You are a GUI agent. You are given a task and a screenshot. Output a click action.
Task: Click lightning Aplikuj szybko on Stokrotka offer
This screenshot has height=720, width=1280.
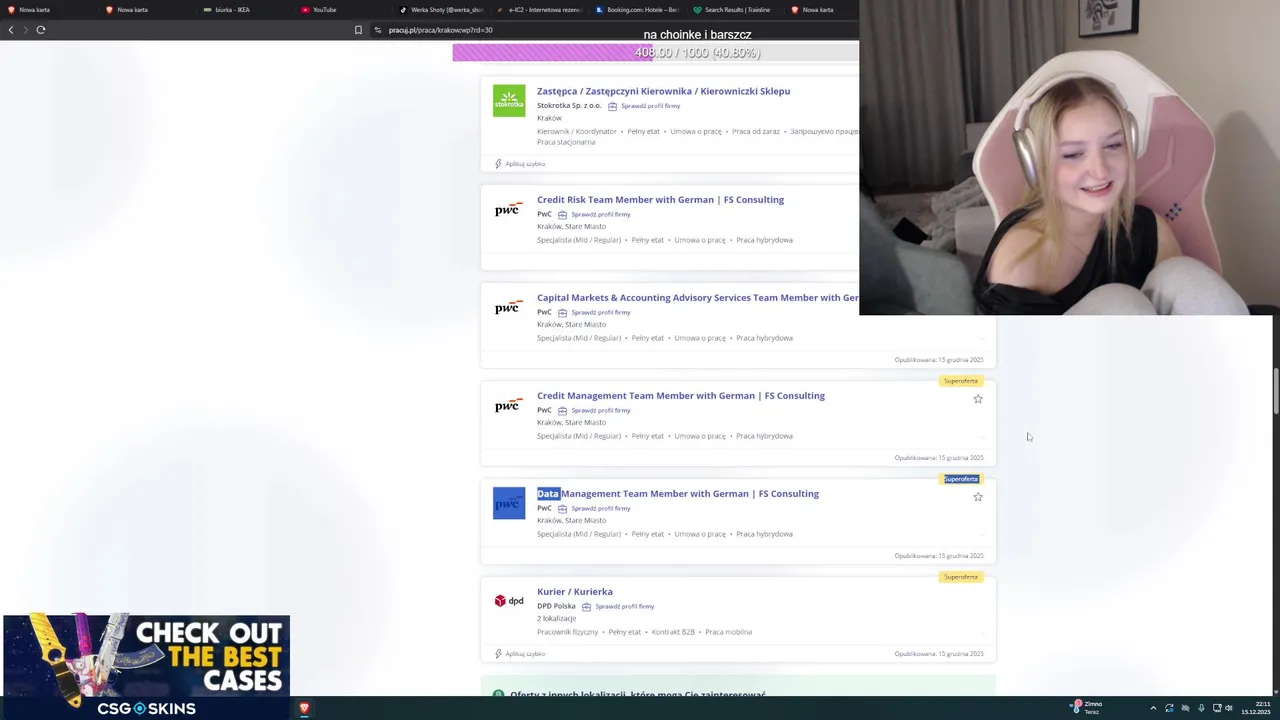[x=520, y=164]
